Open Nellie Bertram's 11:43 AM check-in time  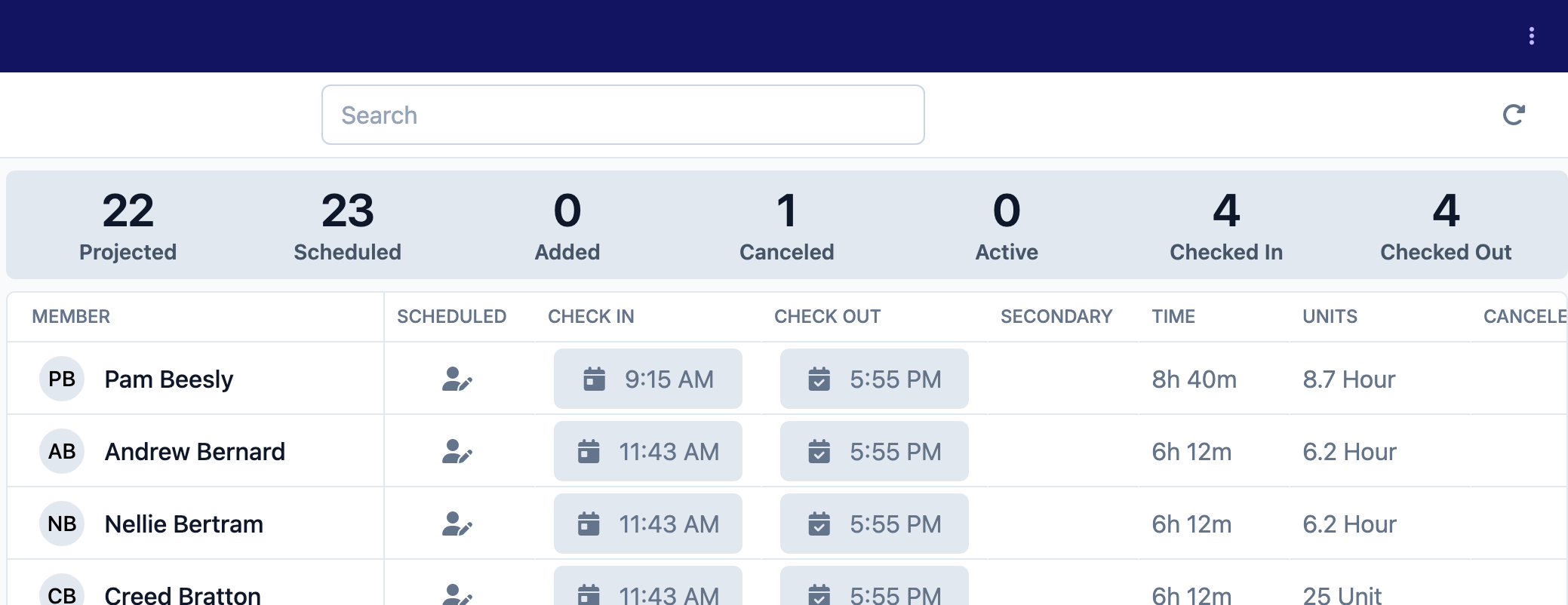tap(648, 524)
